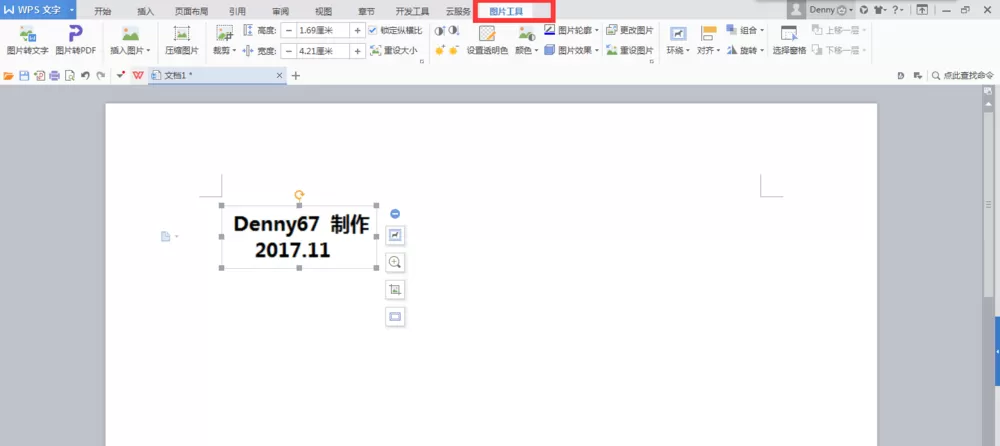Open the 选择窗格 (selection pane)
This screenshot has height=446, width=1000.
coord(790,40)
